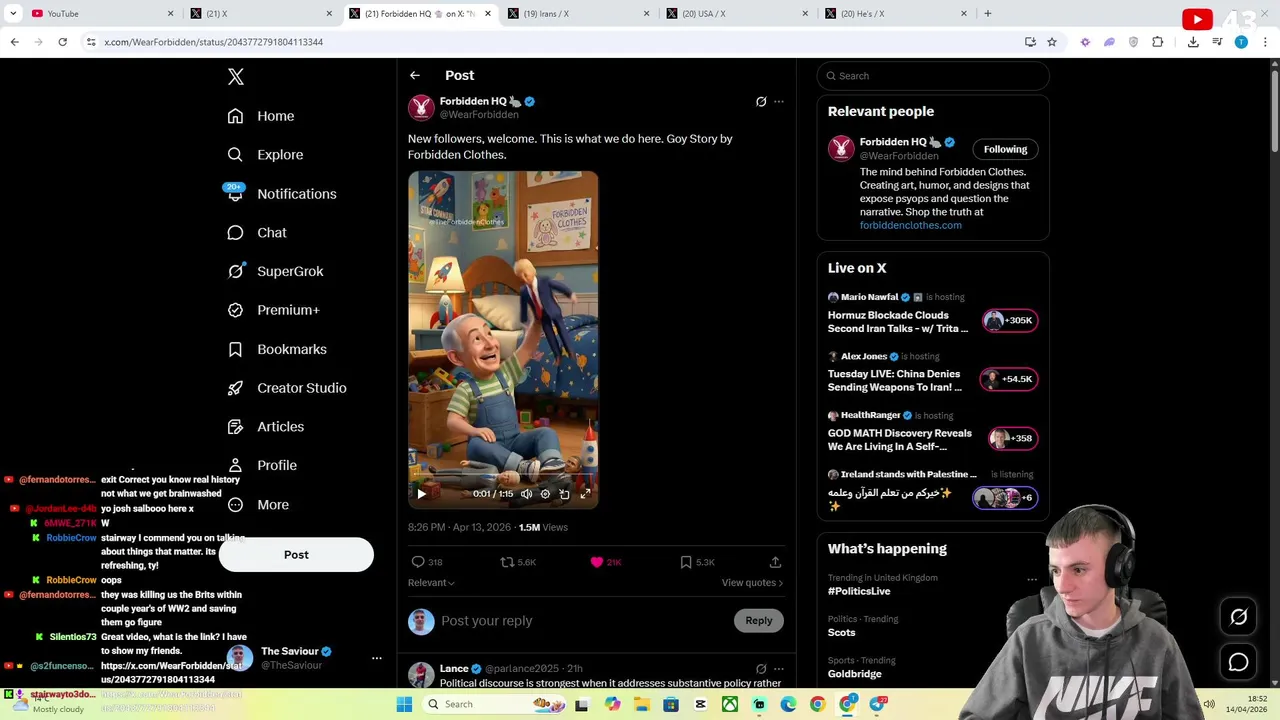The height and width of the screenshot is (720, 1280).
Task: Click Grok icon on Forbidden HQ post
Action: coord(761,101)
